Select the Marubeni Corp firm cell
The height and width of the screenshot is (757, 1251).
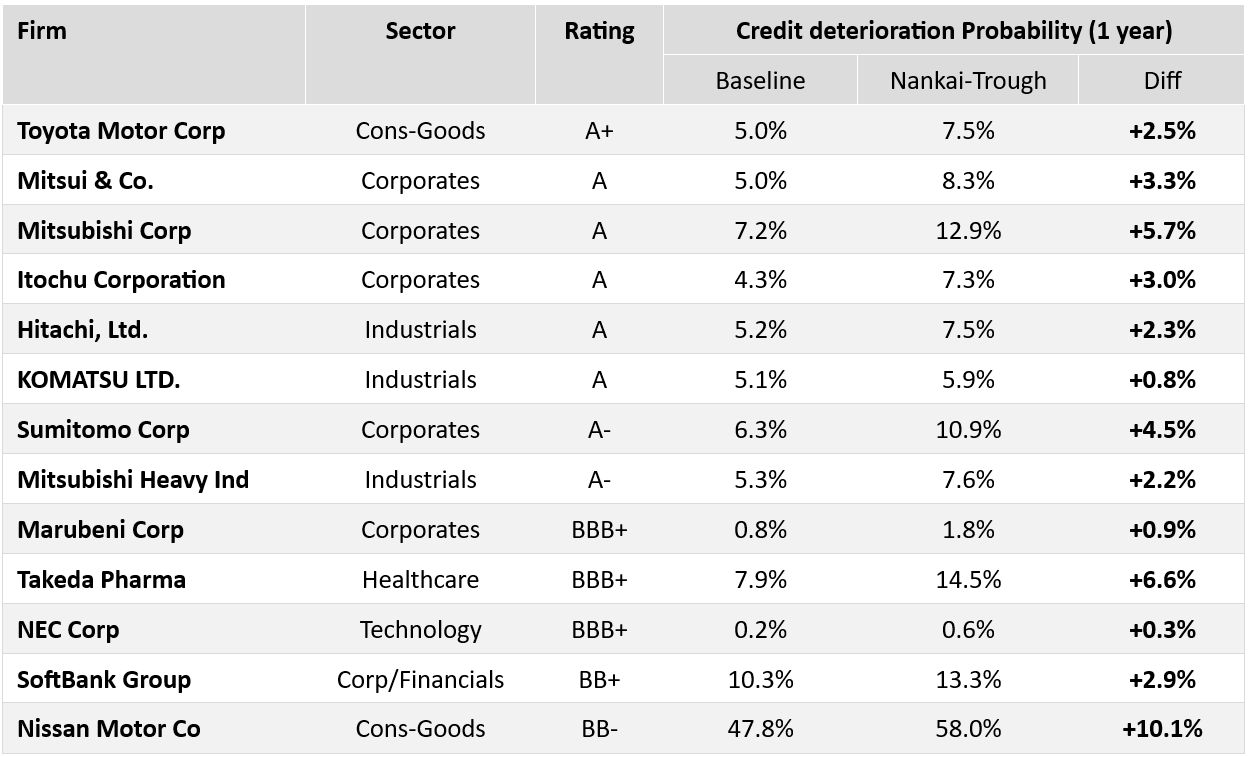coord(100,530)
